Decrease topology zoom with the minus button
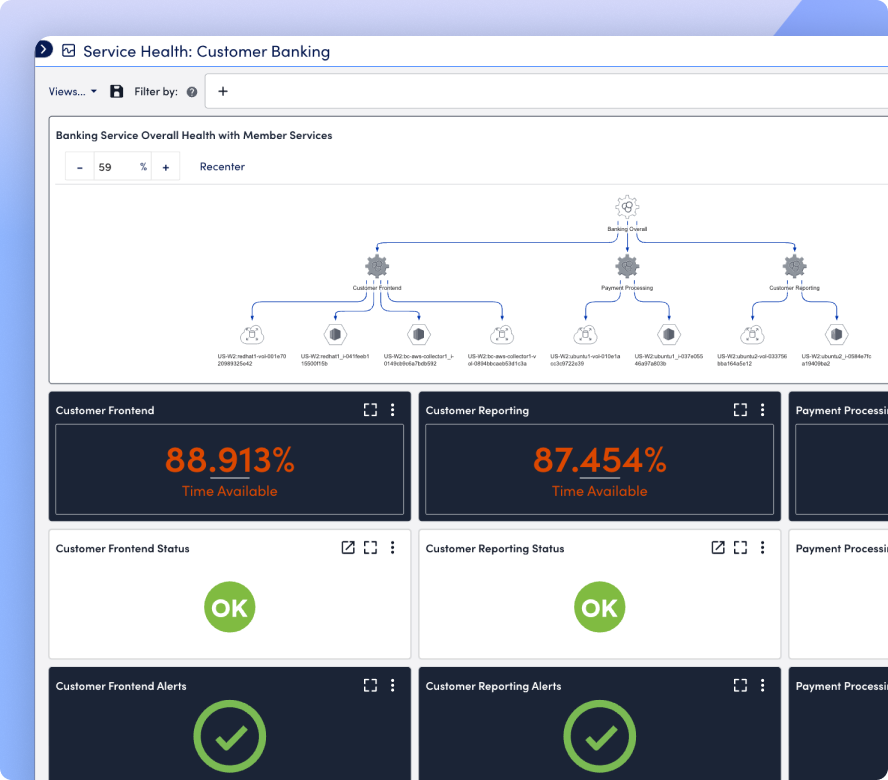The image size is (888, 780). 80,167
